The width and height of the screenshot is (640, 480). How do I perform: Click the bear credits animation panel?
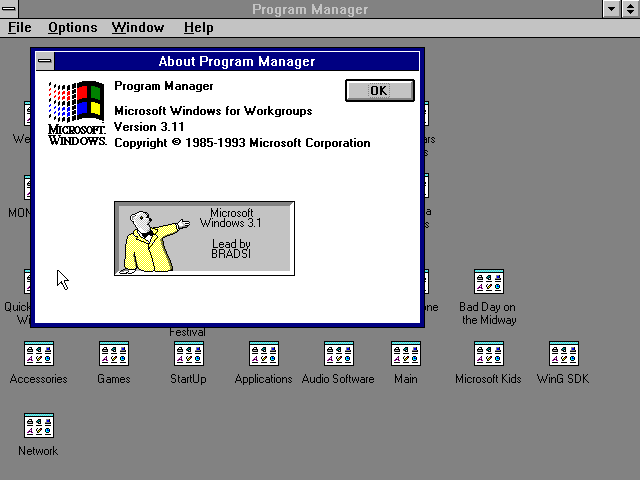[x=204, y=238]
